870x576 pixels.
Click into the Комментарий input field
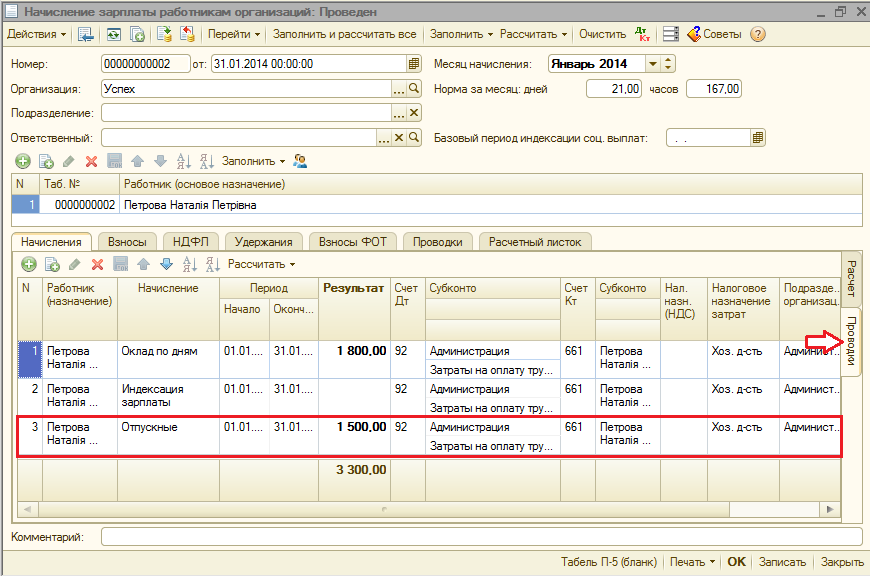coord(481,537)
